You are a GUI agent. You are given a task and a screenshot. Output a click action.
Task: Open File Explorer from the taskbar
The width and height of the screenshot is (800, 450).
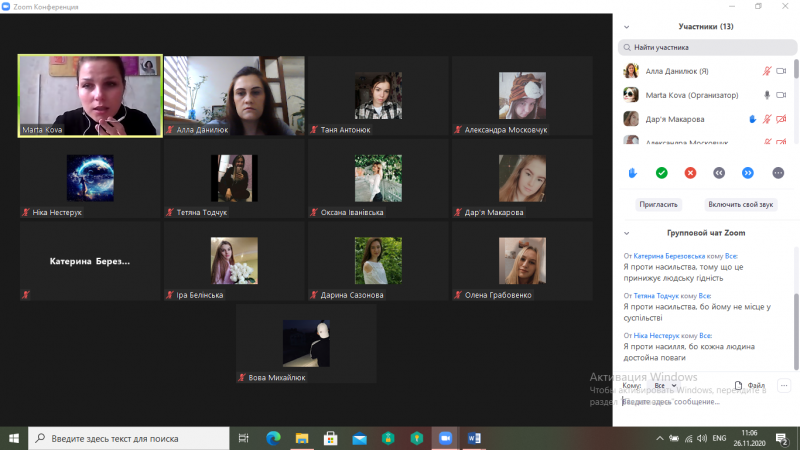pyautogui.click(x=302, y=438)
